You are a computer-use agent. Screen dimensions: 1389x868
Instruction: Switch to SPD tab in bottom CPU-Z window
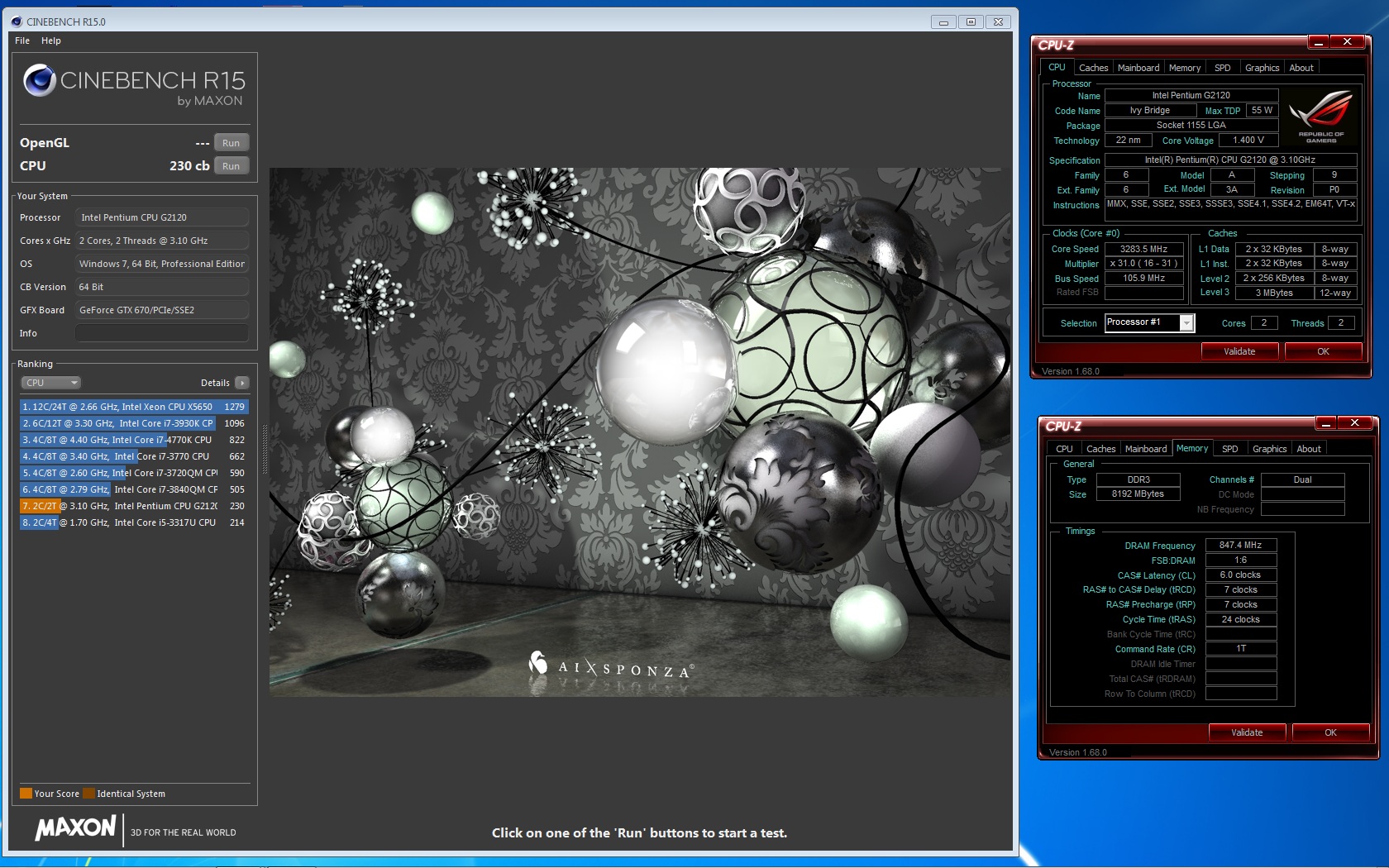pos(1230,449)
